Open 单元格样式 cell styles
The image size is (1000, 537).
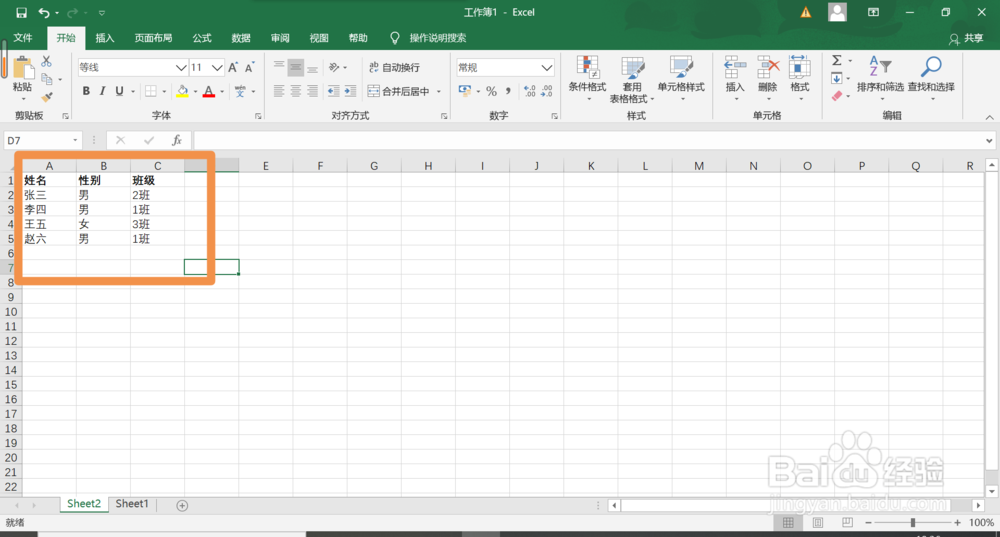click(681, 77)
